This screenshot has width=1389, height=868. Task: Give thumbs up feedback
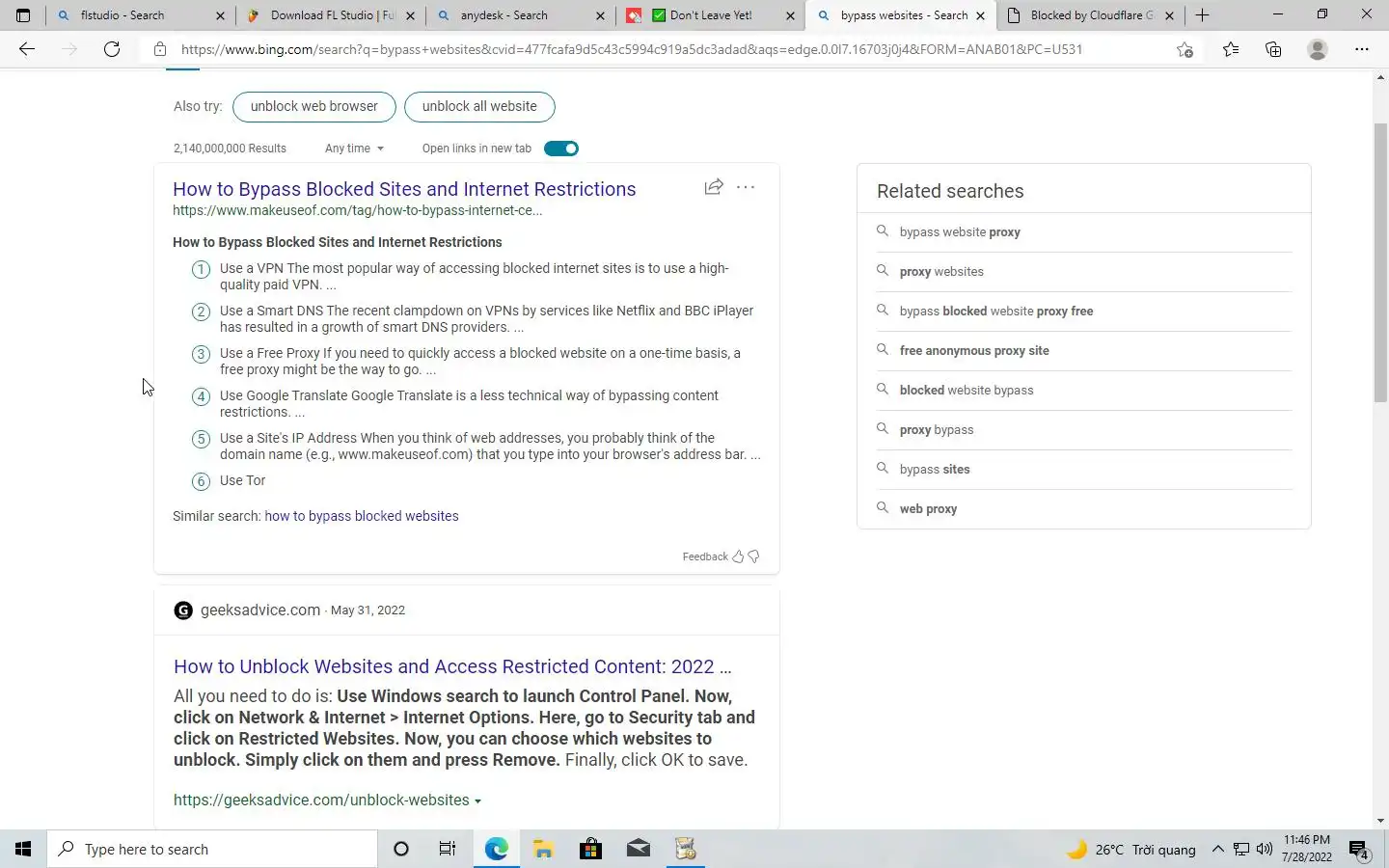point(738,556)
